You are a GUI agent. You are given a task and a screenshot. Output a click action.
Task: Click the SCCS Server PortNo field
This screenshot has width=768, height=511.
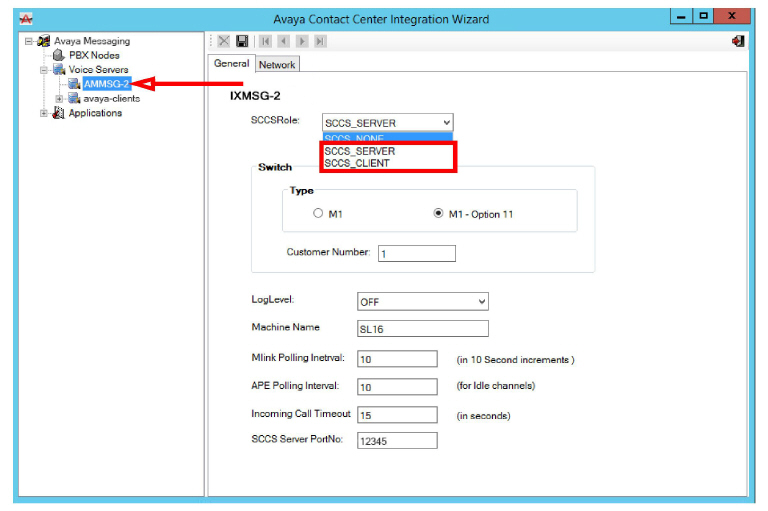(397, 441)
